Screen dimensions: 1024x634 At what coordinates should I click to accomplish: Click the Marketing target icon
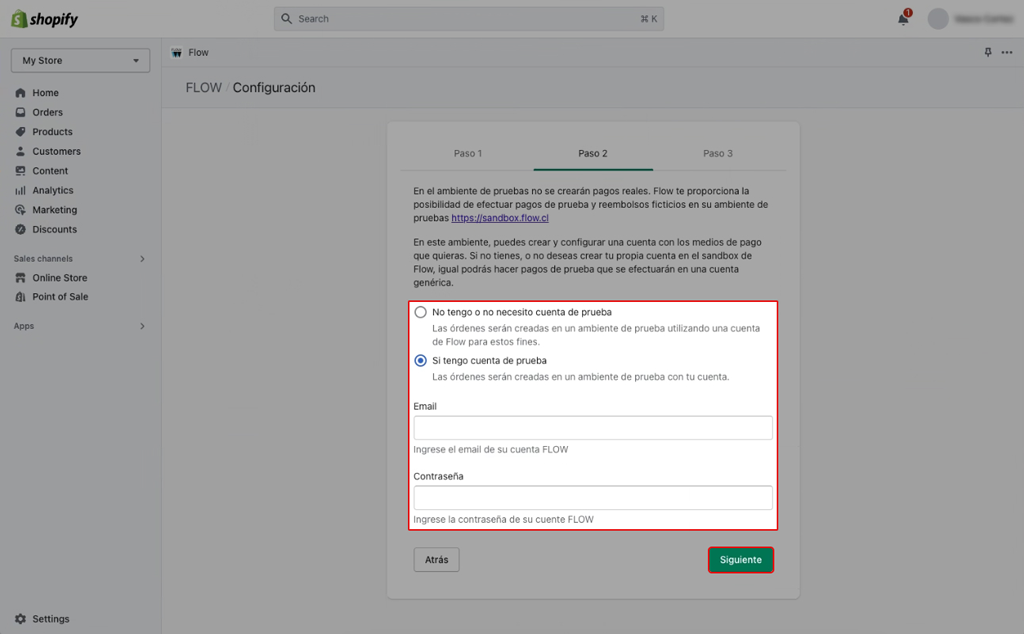tap(20, 210)
